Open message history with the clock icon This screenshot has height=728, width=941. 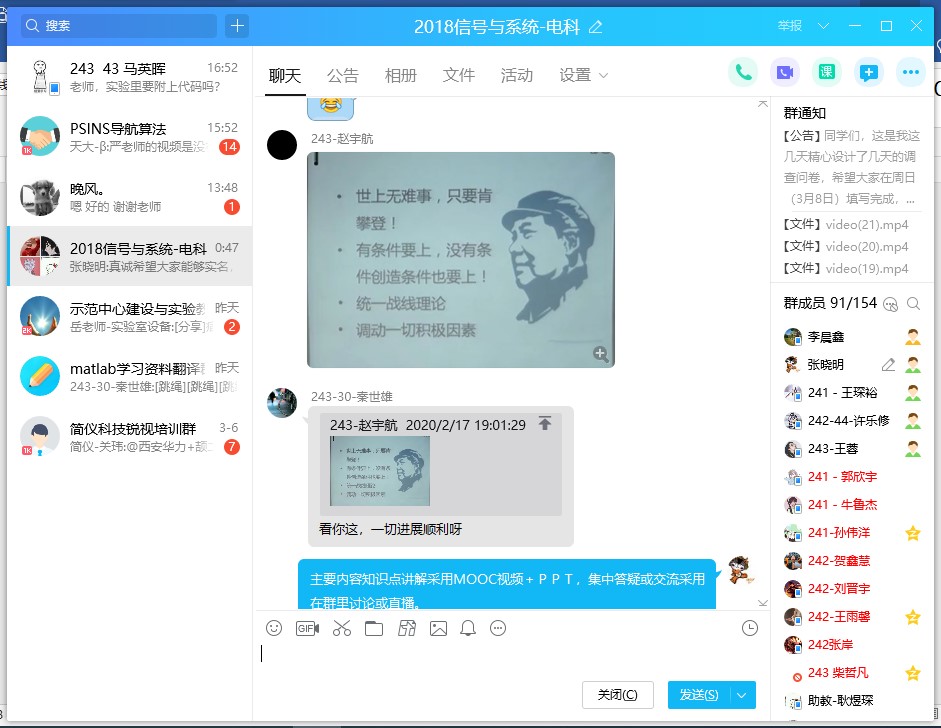(x=750, y=628)
